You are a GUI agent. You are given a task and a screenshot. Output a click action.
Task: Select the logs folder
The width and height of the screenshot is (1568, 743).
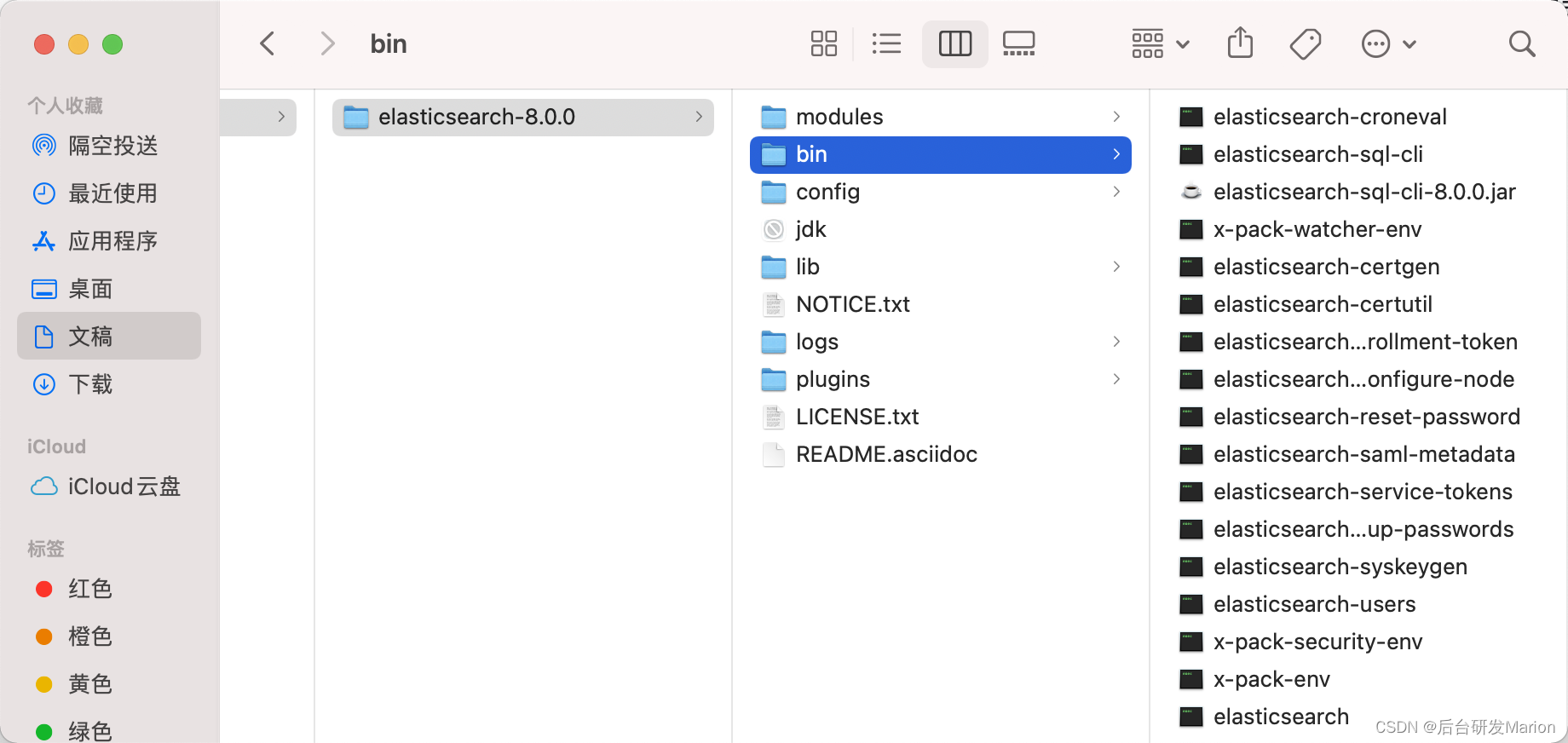941,342
